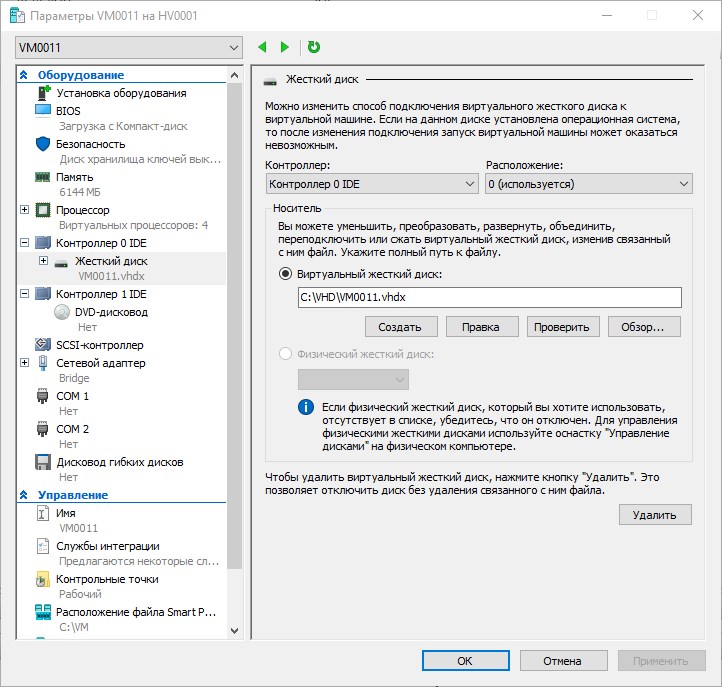Select the BIOS settings icon
This screenshot has width=722, height=687.
click(43, 110)
